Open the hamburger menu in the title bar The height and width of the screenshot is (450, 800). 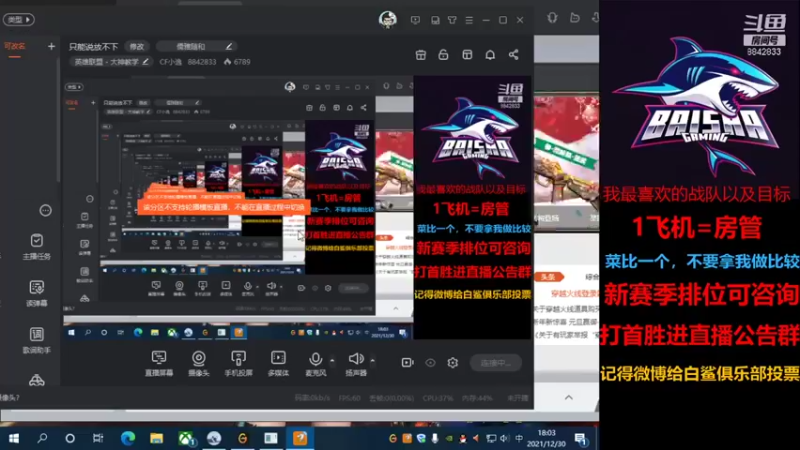coord(469,20)
